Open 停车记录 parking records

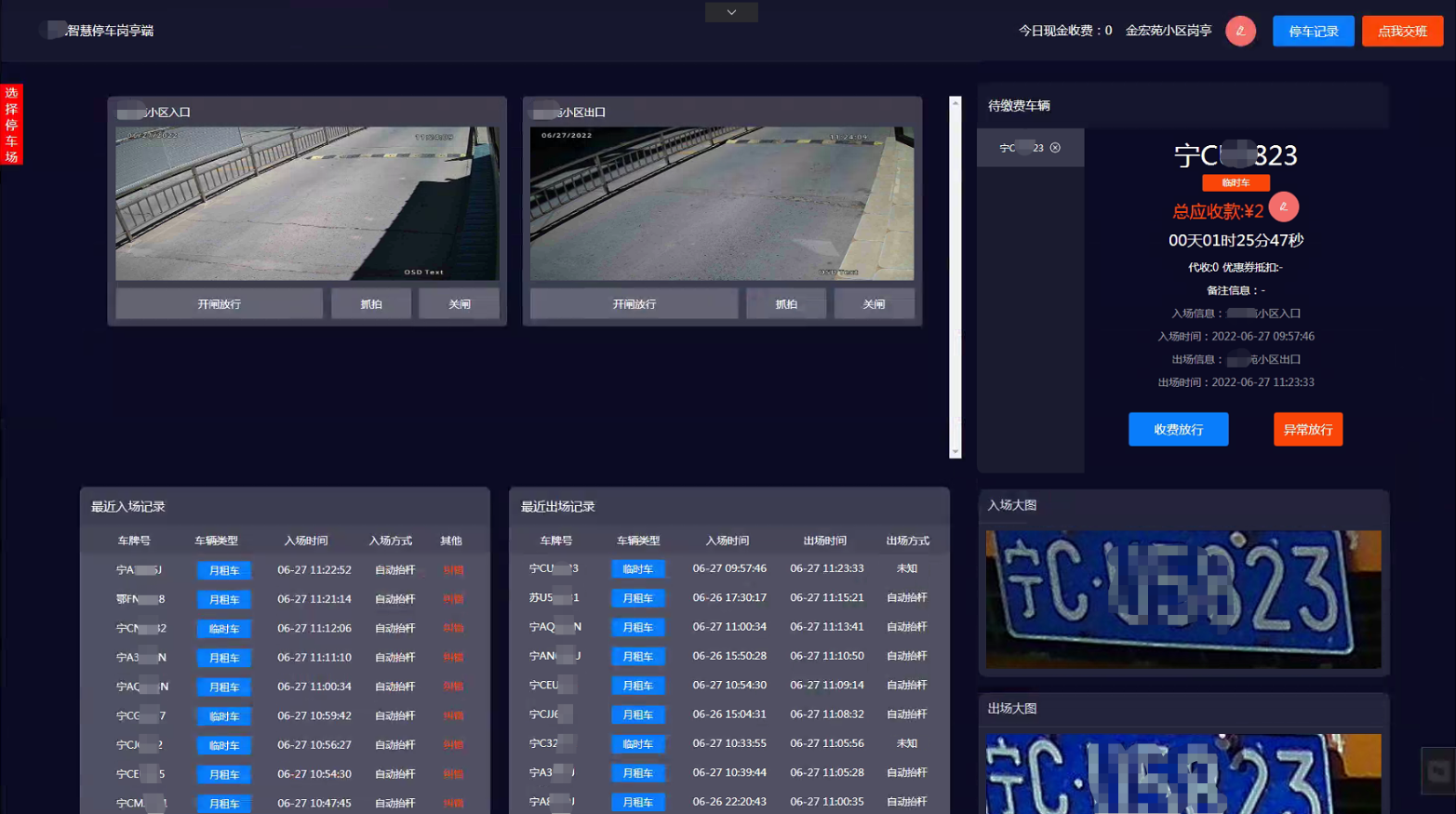[1313, 31]
